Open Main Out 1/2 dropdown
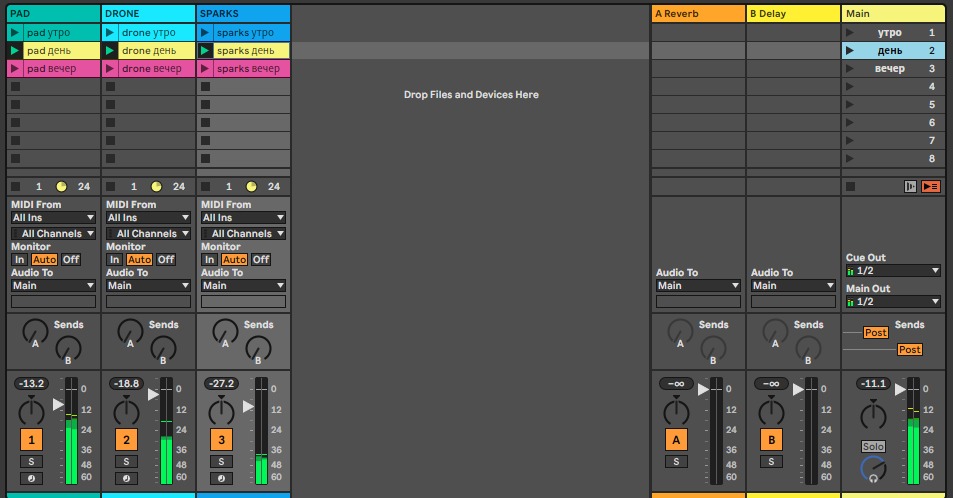Screen dimensions: 953x498 [893, 302]
